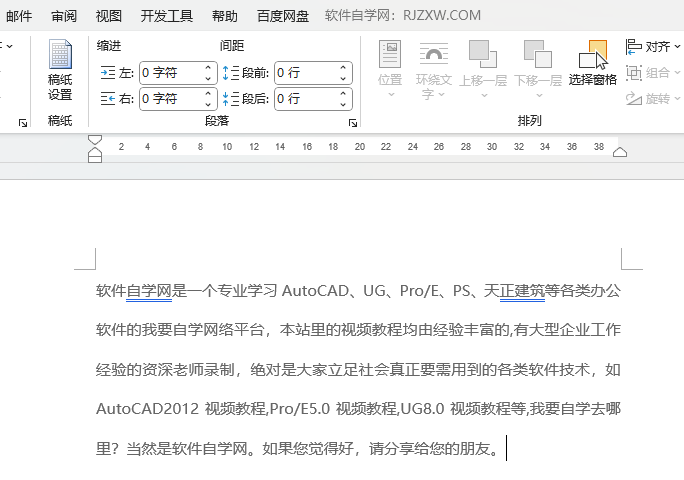Click the right indent marker on ruler
Viewport: 684px width, 480px height.
tap(620, 152)
